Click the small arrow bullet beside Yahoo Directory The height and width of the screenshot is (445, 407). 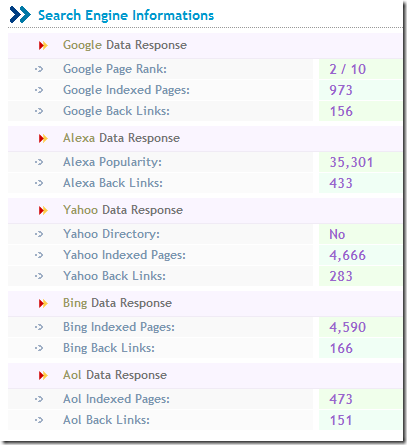pyautogui.click(x=39, y=234)
